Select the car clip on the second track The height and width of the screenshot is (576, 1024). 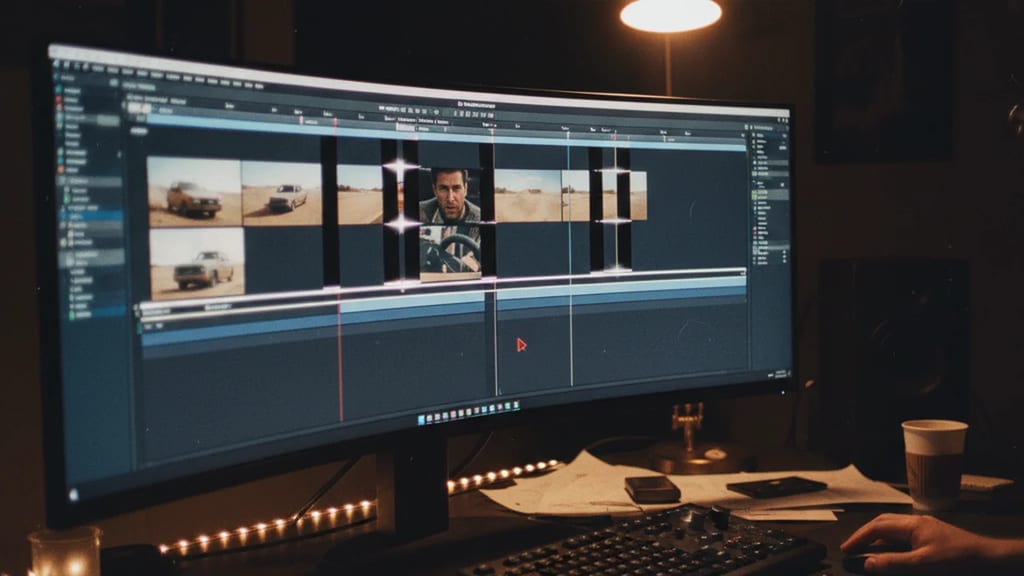197,264
